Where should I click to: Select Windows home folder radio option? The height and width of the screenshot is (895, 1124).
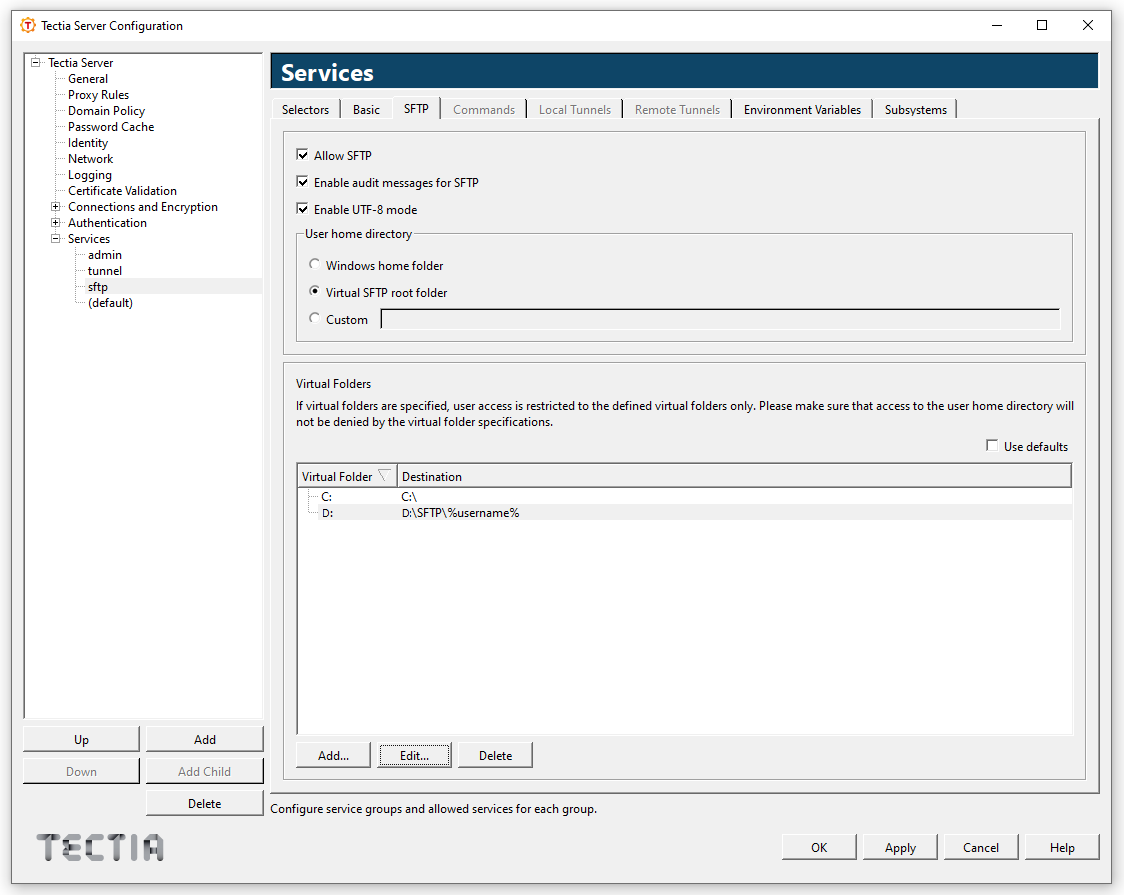coord(314,264)
